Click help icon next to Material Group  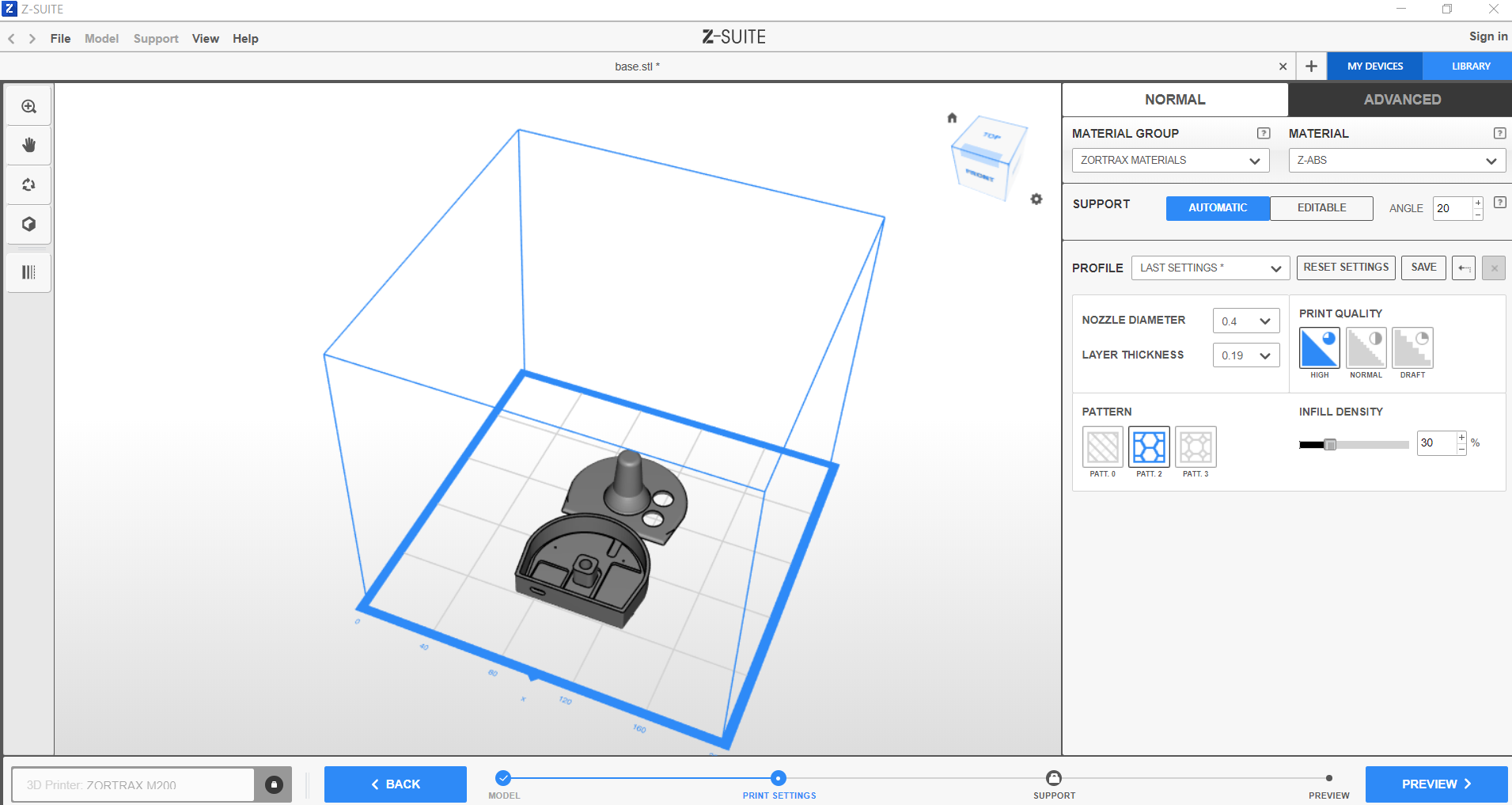click(1264, 133)
